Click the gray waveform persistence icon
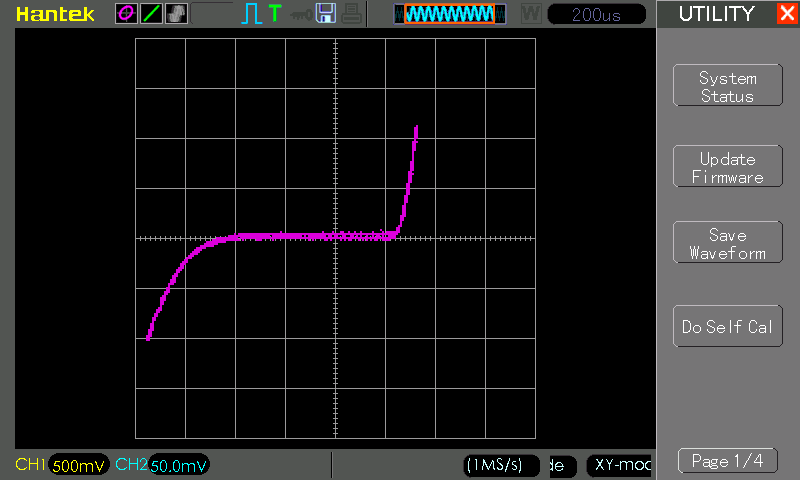The height and width of the screenshot is (480, 800). (177, 14)
